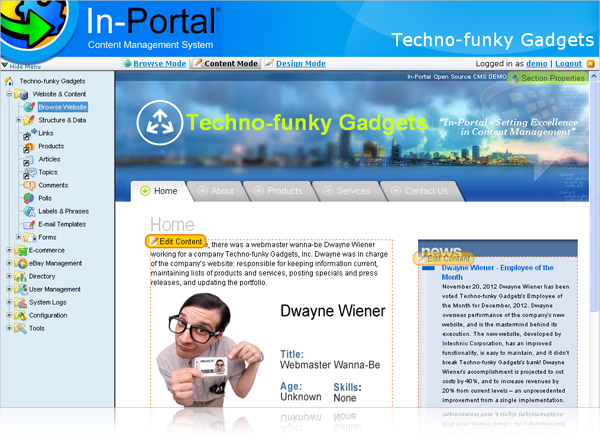Viewport: 600px width, 438px height.
Task: Click Edit Content button on main text
Action: (x=176, y=241)
